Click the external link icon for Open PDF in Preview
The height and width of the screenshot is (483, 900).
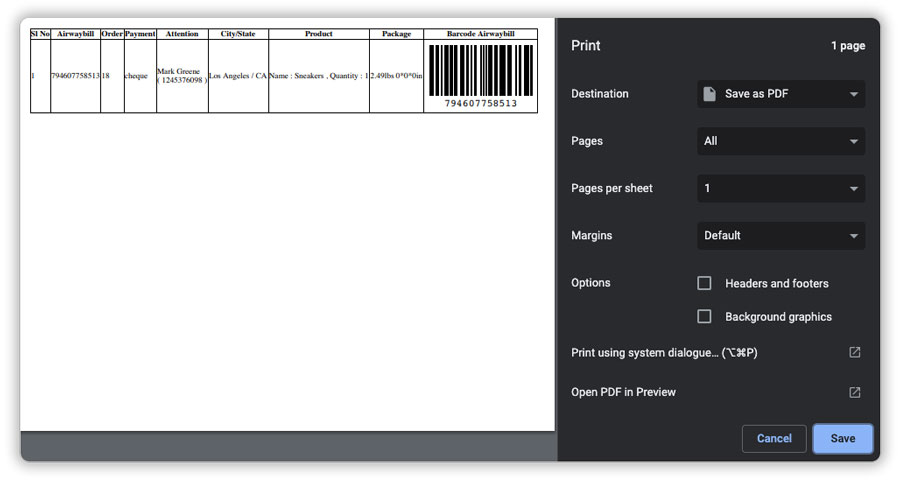click(855, 392)
